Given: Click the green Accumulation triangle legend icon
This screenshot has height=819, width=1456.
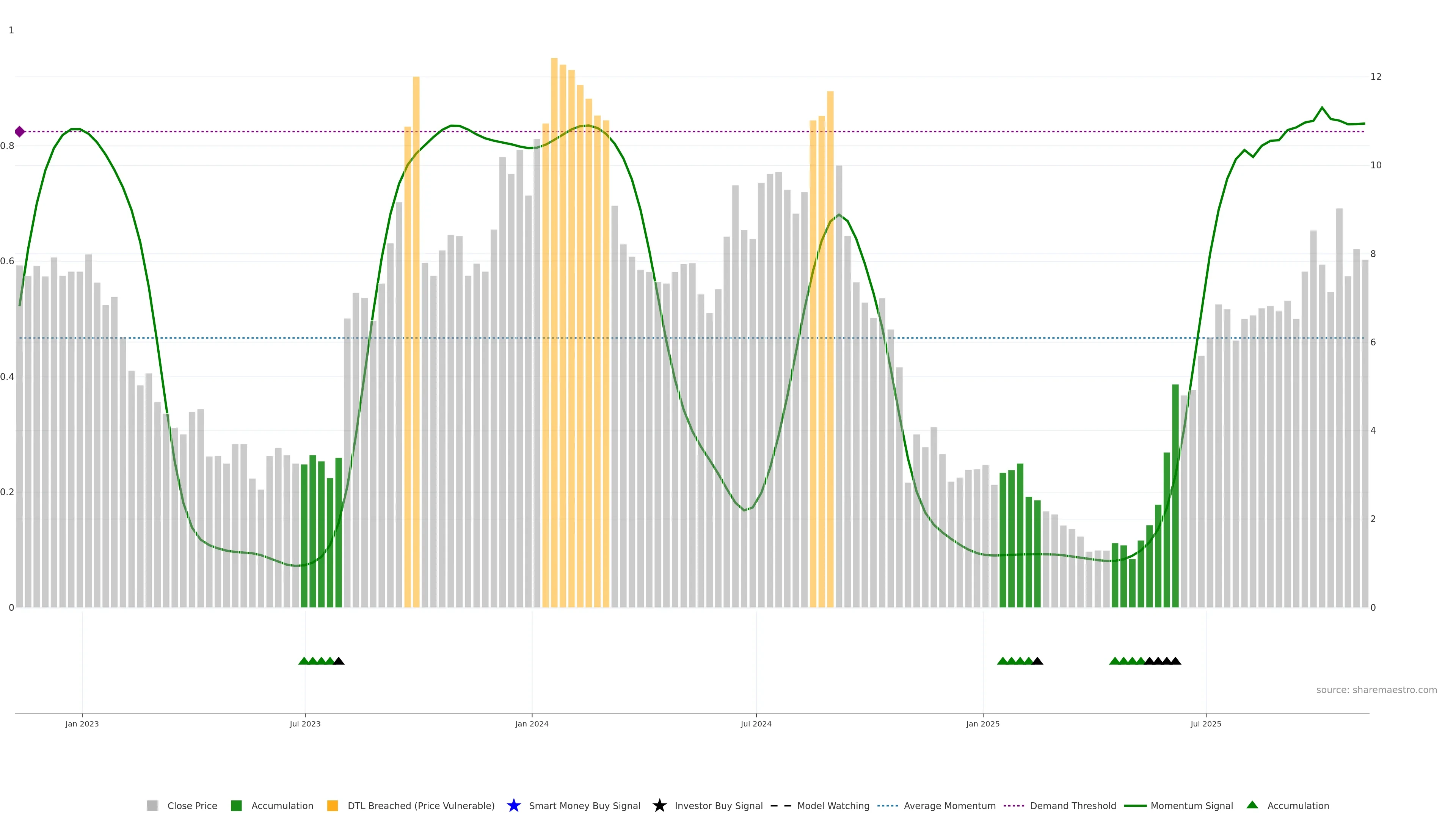Looking at the screenshot, I should coord(1252,805).
